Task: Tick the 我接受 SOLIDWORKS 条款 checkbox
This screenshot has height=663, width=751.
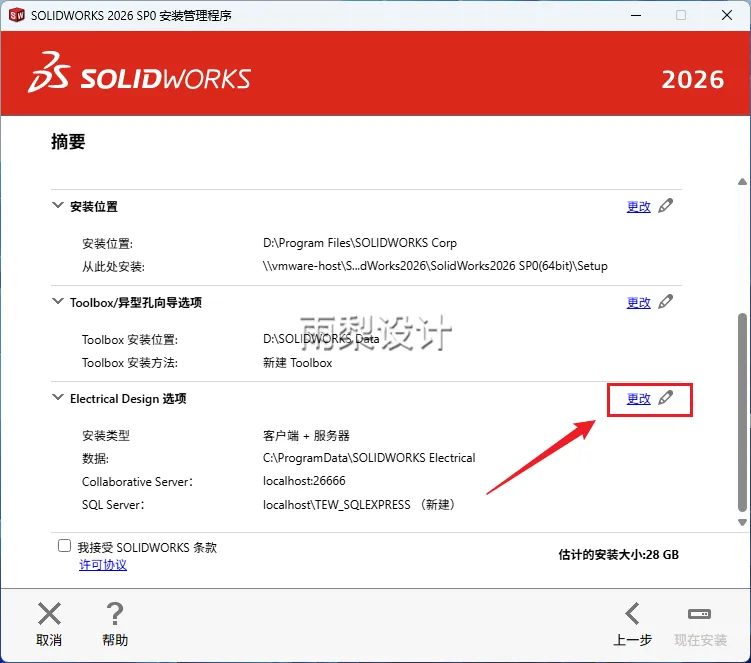Action: click(x=64, y=546)
